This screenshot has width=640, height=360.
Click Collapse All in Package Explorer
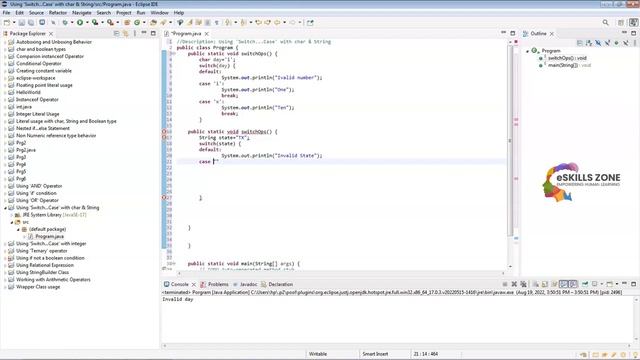click(x=117, y=33)
